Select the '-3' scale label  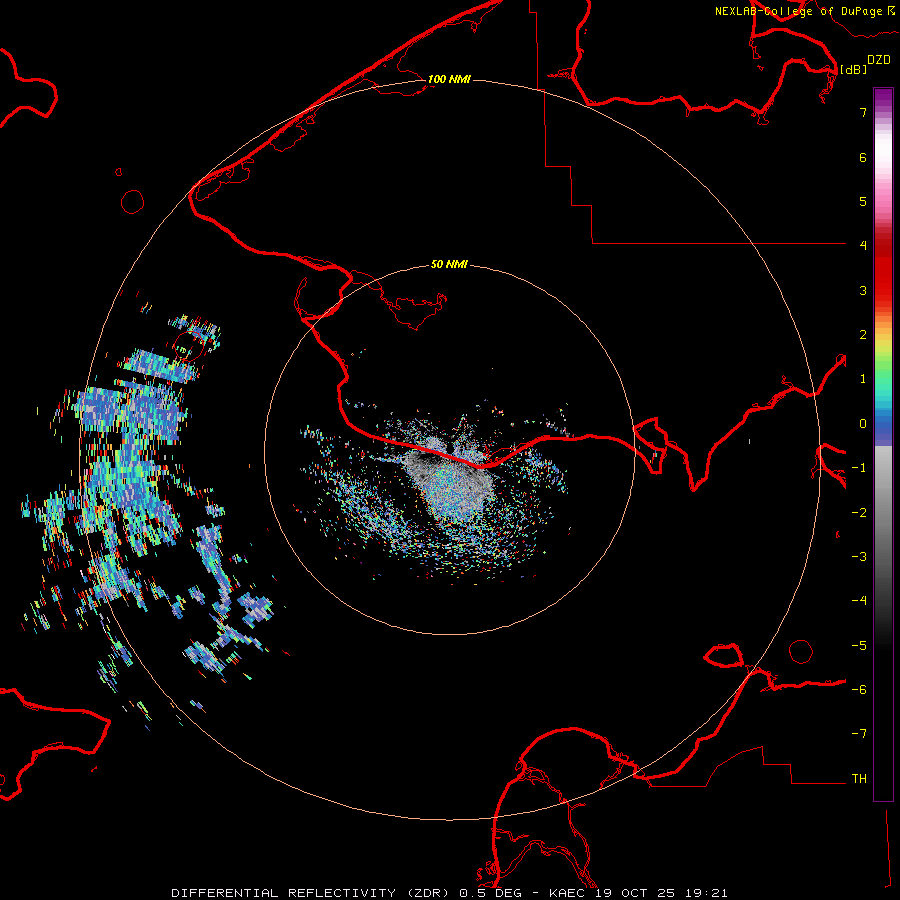(x=859, y=557)
